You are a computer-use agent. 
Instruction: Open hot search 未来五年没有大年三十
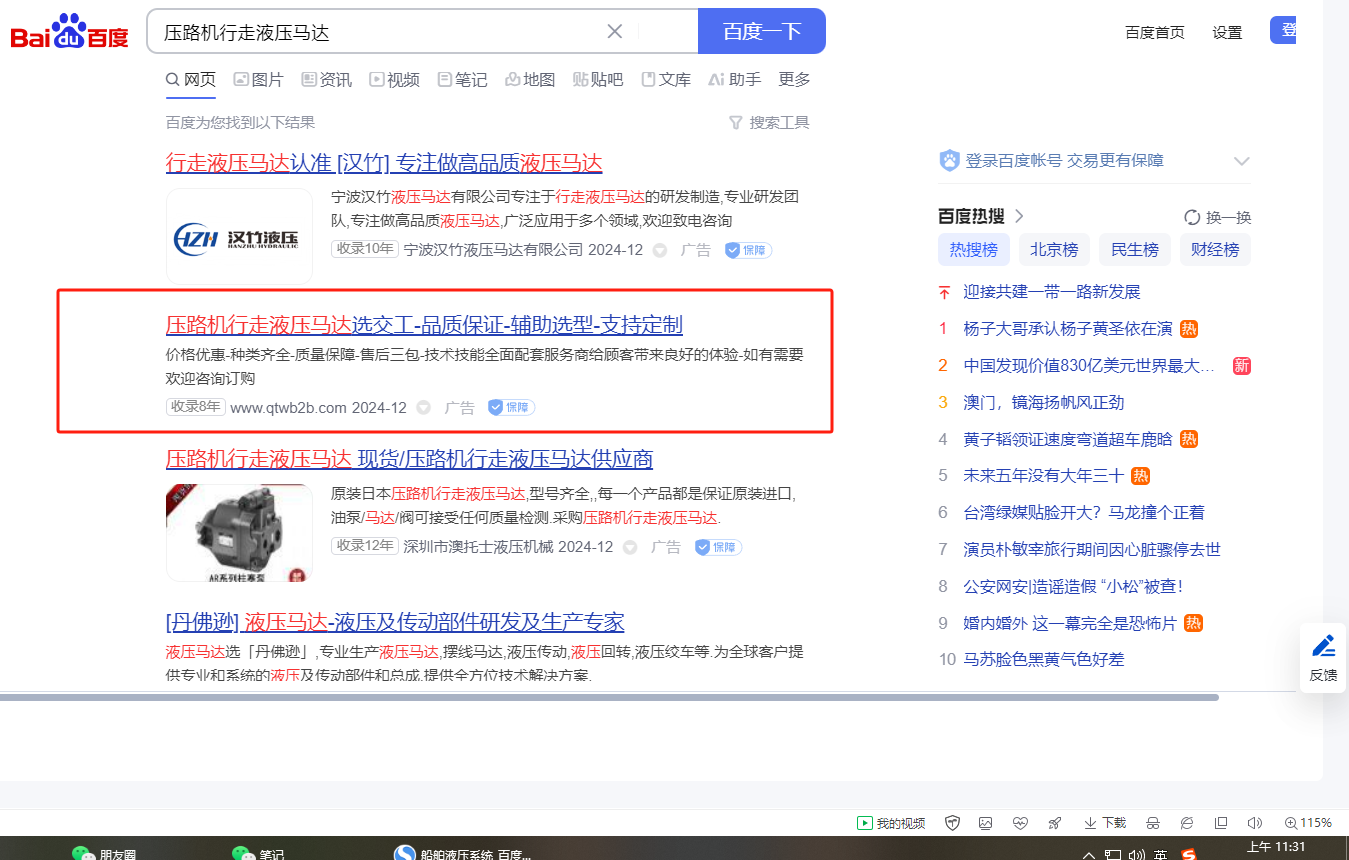[1044, 476]
